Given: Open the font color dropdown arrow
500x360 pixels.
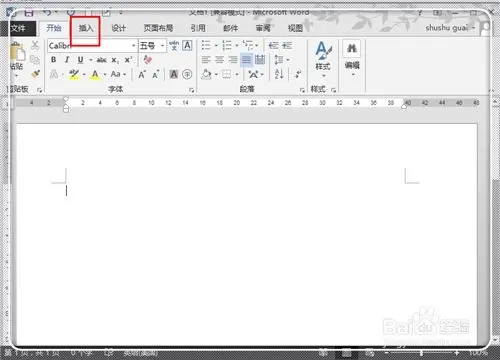Looking at the screenshot, I should pyautogui.click(x=105, y=75).
